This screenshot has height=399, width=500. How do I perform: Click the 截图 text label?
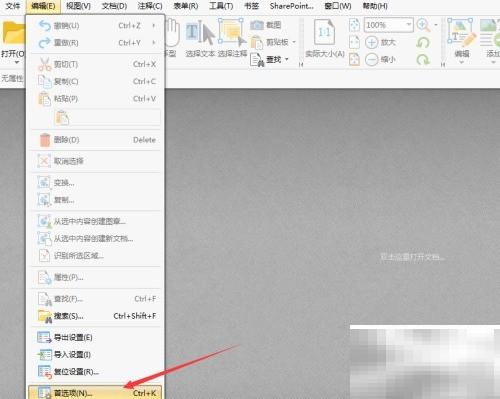[274, 25]
